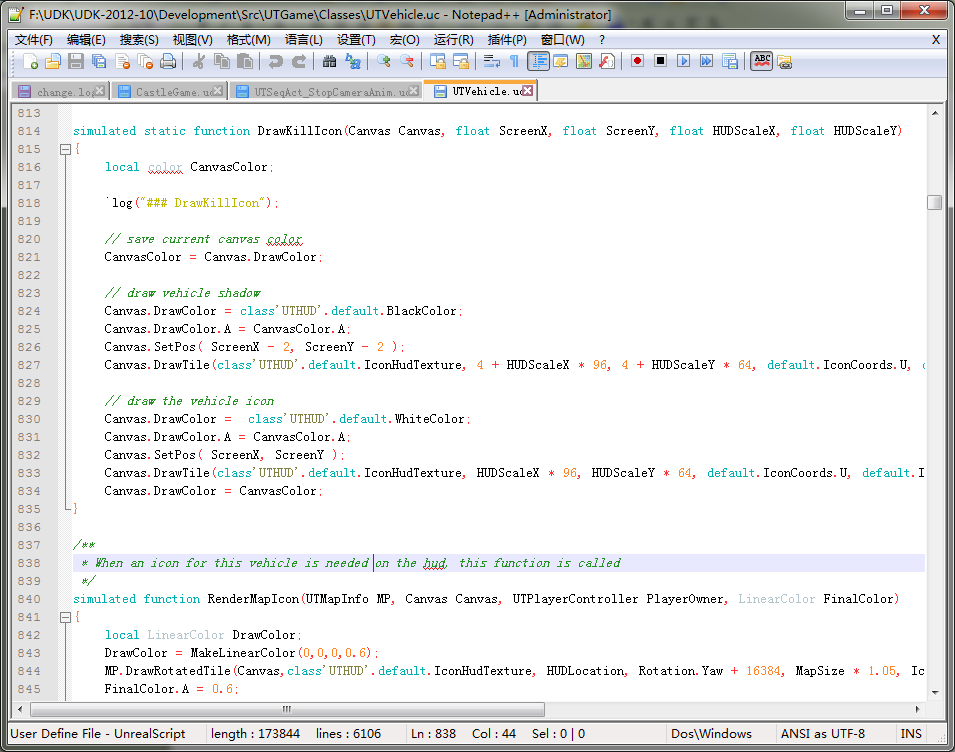
Task: Close the UTVehicle.uc tab
Action: pos(528,91)
